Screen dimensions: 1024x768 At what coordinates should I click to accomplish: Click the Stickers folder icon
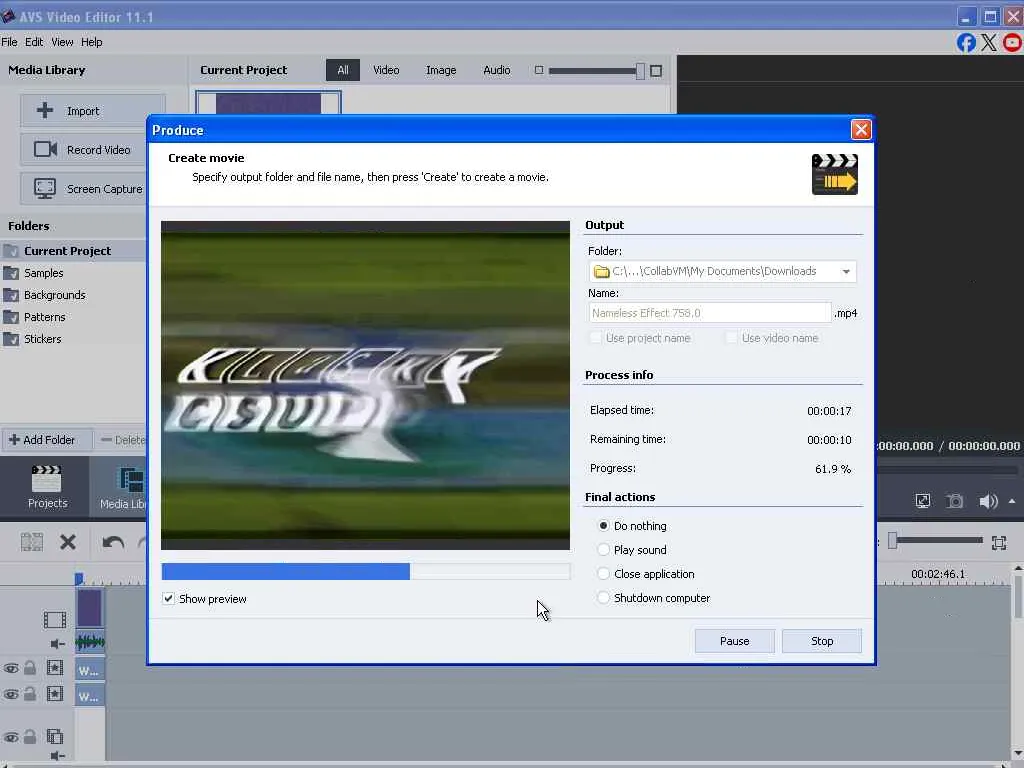[x=11, y=339]
